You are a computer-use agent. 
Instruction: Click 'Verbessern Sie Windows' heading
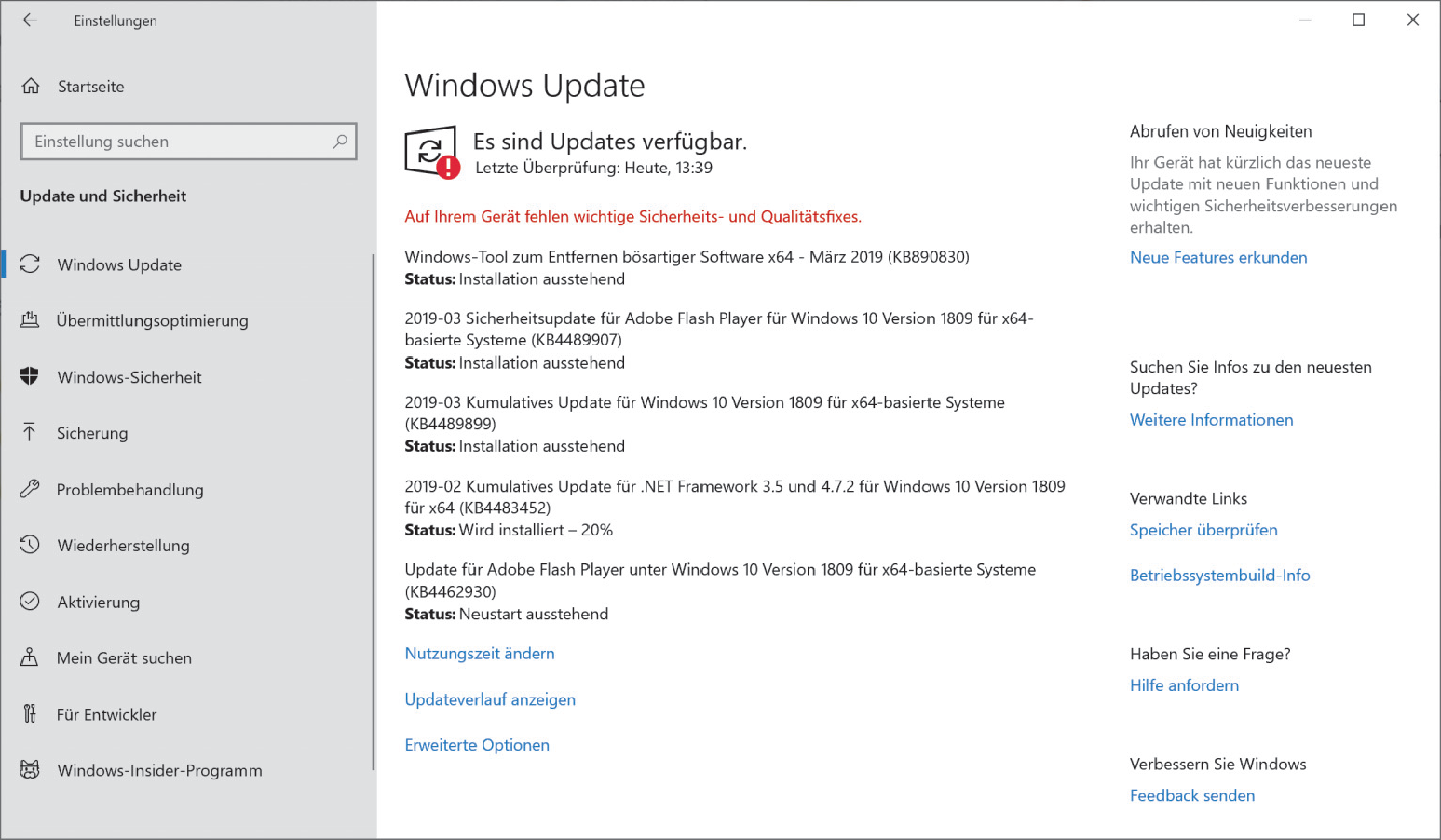1217,765
